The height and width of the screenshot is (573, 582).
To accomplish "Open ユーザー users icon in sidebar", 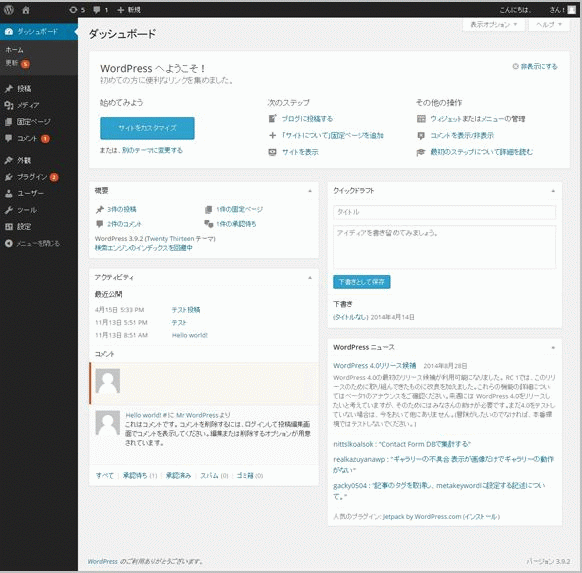I will (9, 193).
